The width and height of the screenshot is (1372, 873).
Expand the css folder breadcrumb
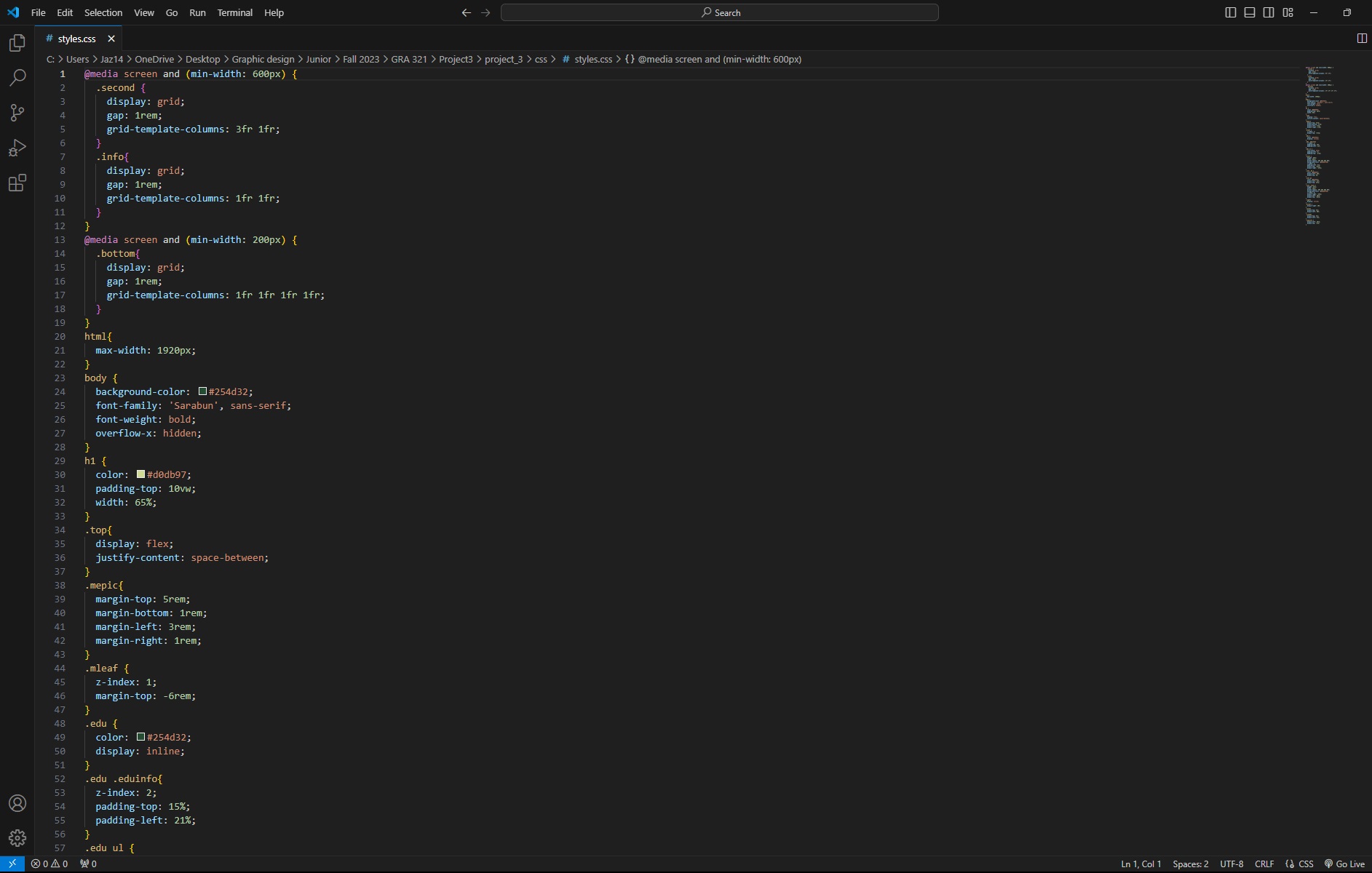(x=541, y=60)
